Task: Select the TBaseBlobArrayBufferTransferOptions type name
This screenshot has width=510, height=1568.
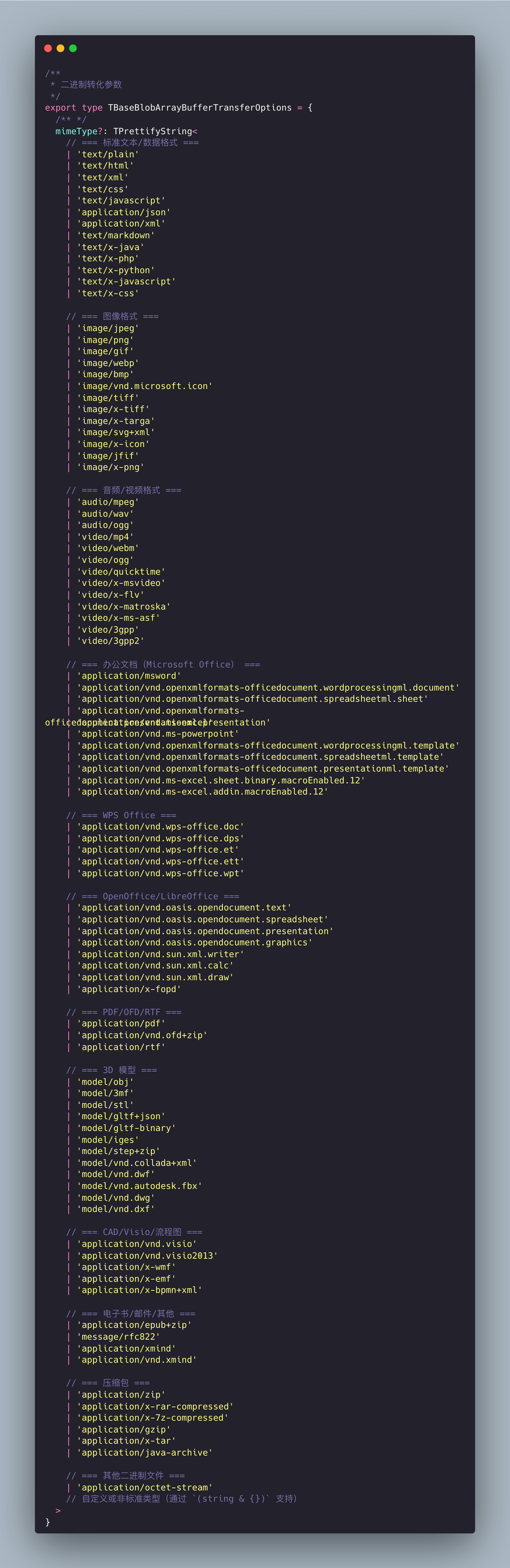Action: click(x=199, y=108)
